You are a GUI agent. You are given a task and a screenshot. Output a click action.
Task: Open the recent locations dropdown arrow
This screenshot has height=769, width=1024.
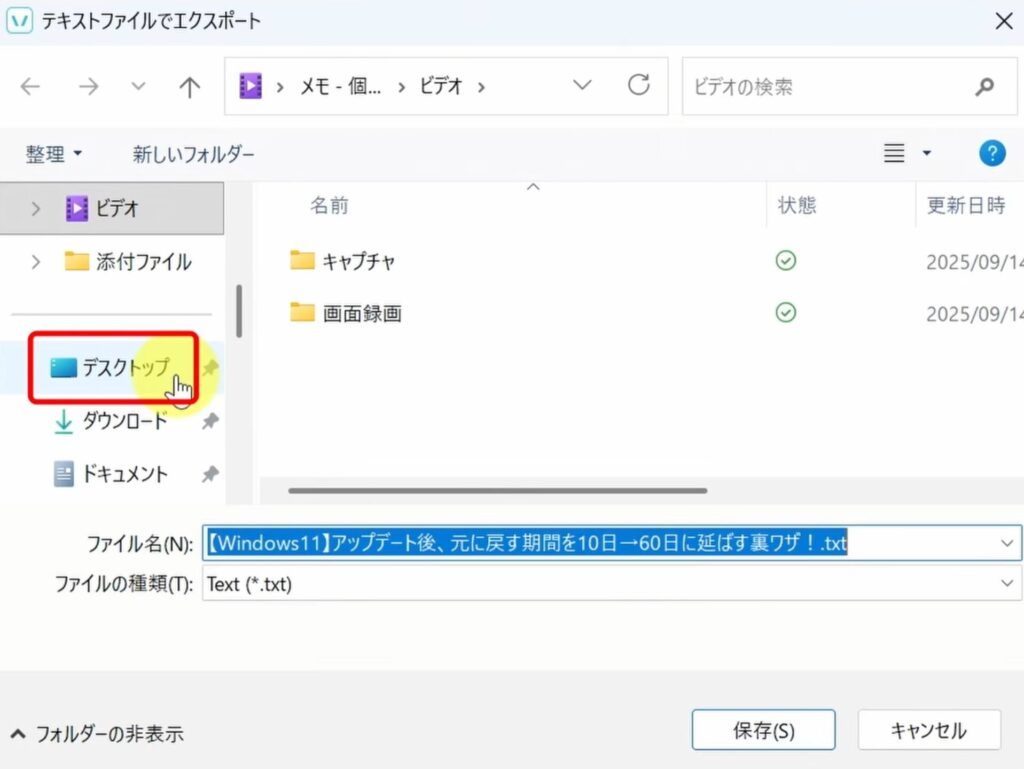click(138, 87)
